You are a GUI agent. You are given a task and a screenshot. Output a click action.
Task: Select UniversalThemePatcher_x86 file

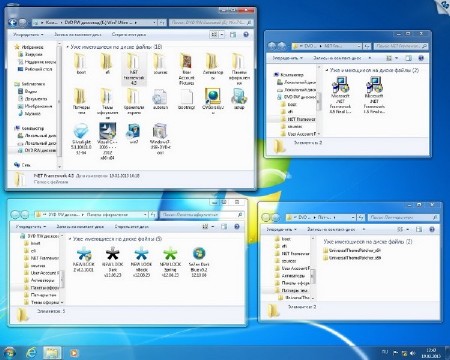coord(352,258)
